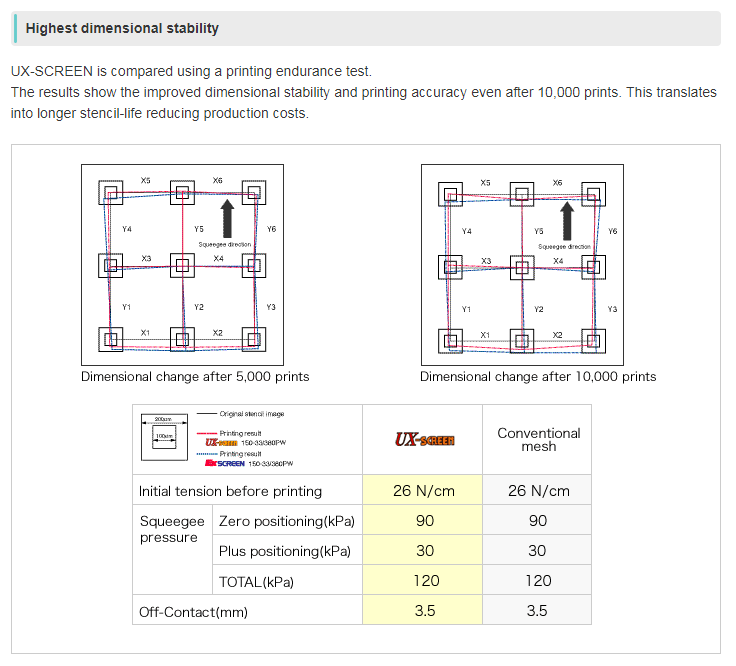Click the 'Off-Contact(mm)' row label
Screen dimensions: 736x666
pos(194,611)
